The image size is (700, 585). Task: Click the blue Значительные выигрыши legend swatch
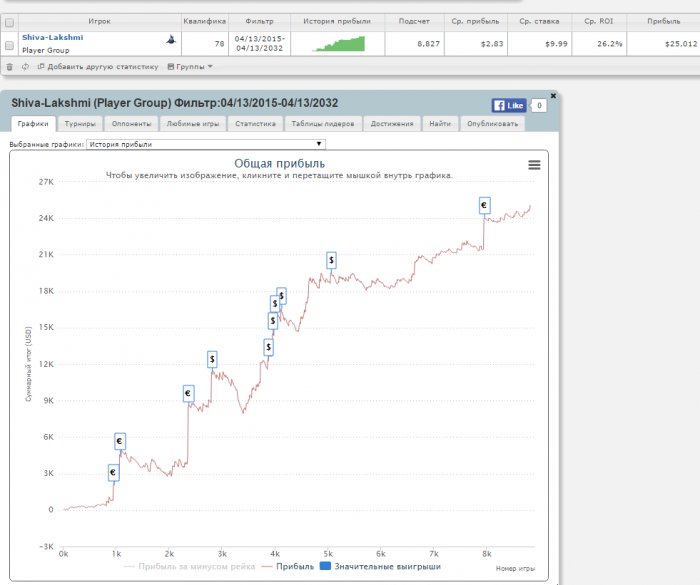324,566
